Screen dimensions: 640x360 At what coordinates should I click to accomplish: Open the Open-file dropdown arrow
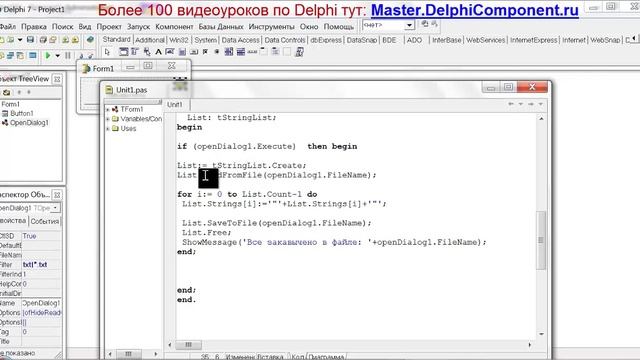(x=20, y=40)
